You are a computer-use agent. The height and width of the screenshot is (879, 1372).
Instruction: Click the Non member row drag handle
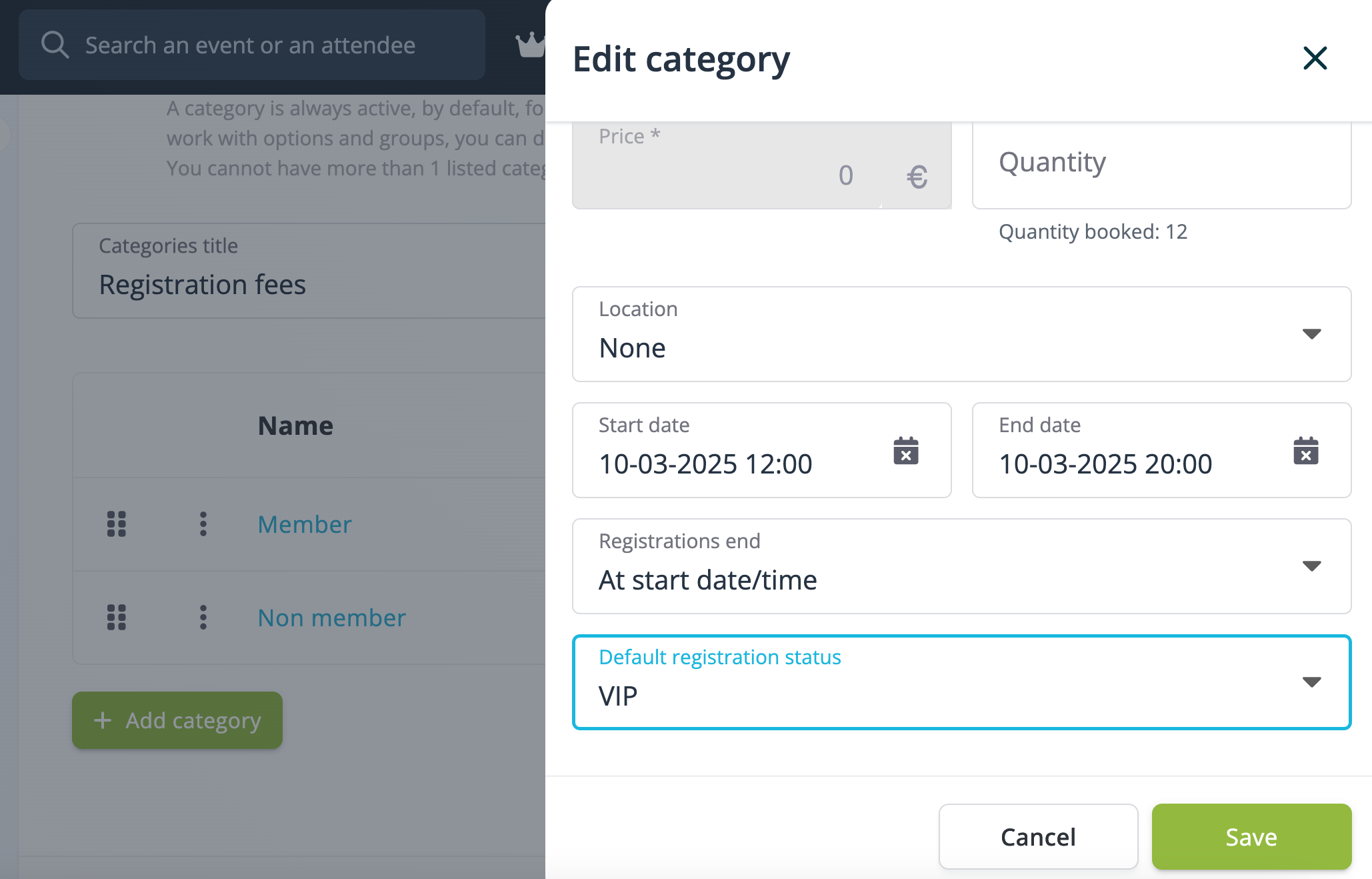[x=117, y=618]
